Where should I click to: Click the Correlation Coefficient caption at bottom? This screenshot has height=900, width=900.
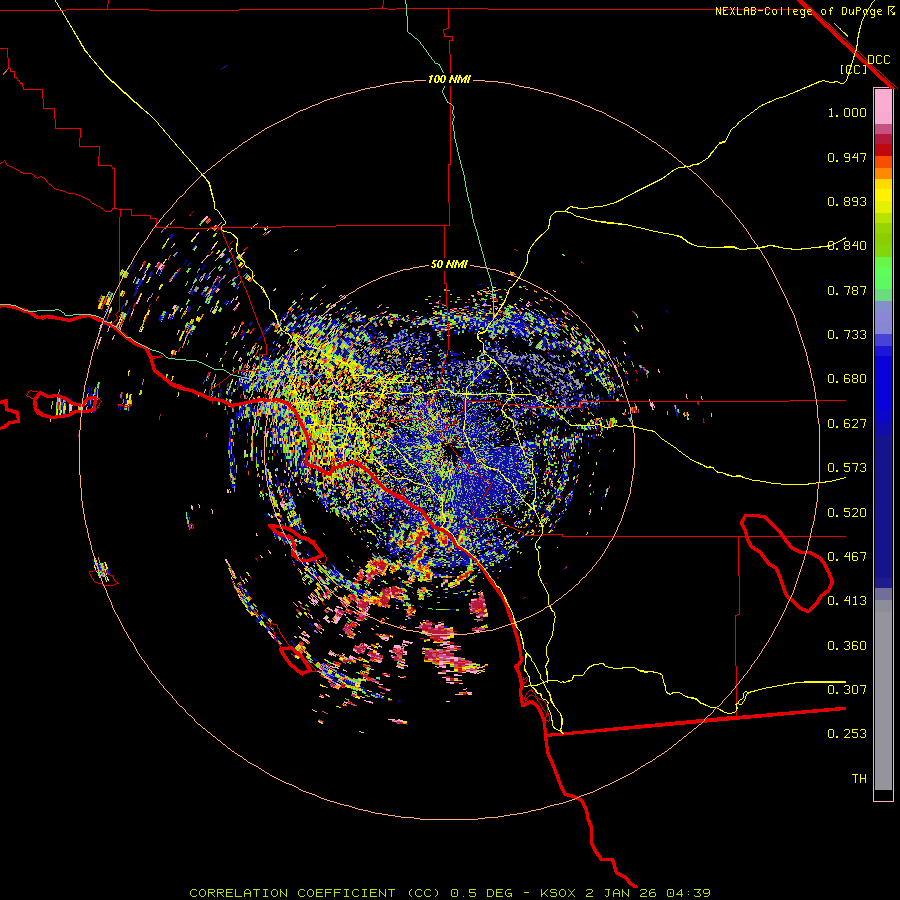coord(450,893)
